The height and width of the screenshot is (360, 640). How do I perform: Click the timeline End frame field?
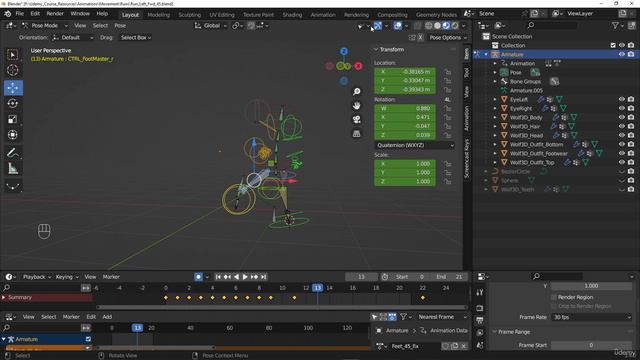click(449, 277)
